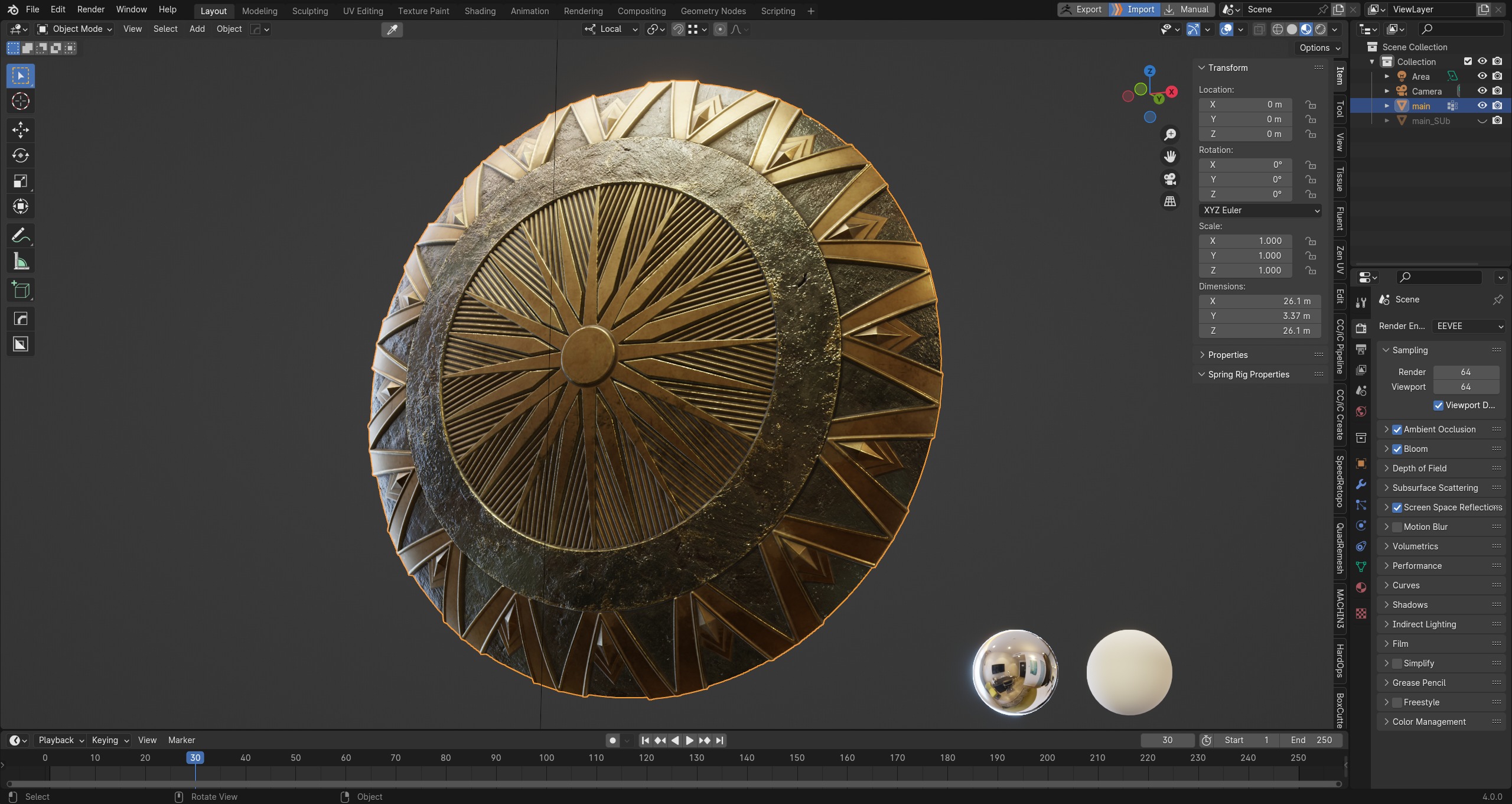Select the Measure tool
This screenshot has height=804, width=1512.
[x=21, y=261]
